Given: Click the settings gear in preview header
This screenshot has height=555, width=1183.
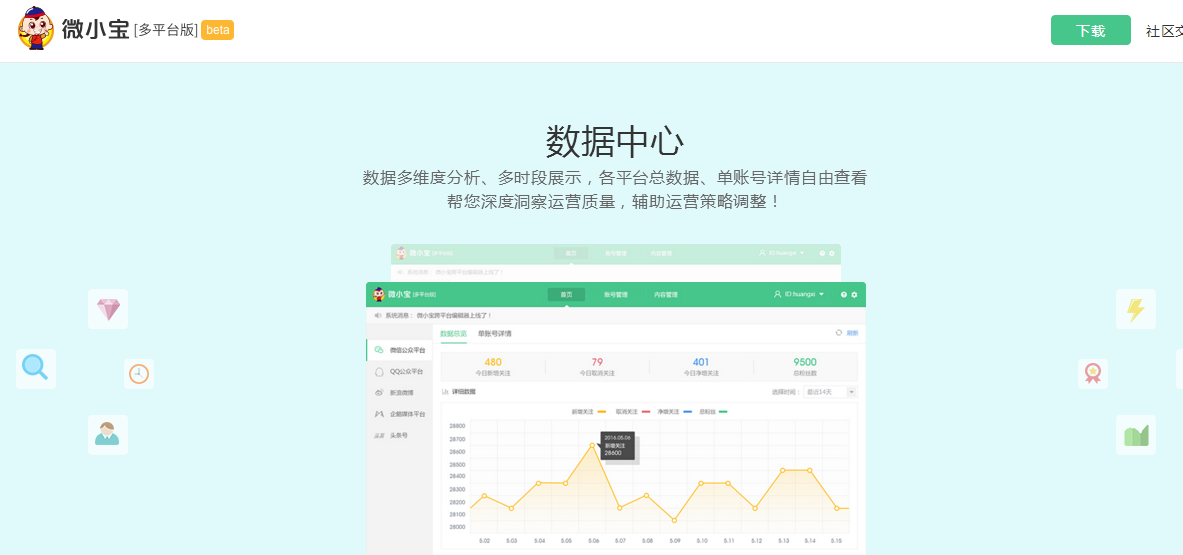Looking at the screenshot, I should [855, 295].
